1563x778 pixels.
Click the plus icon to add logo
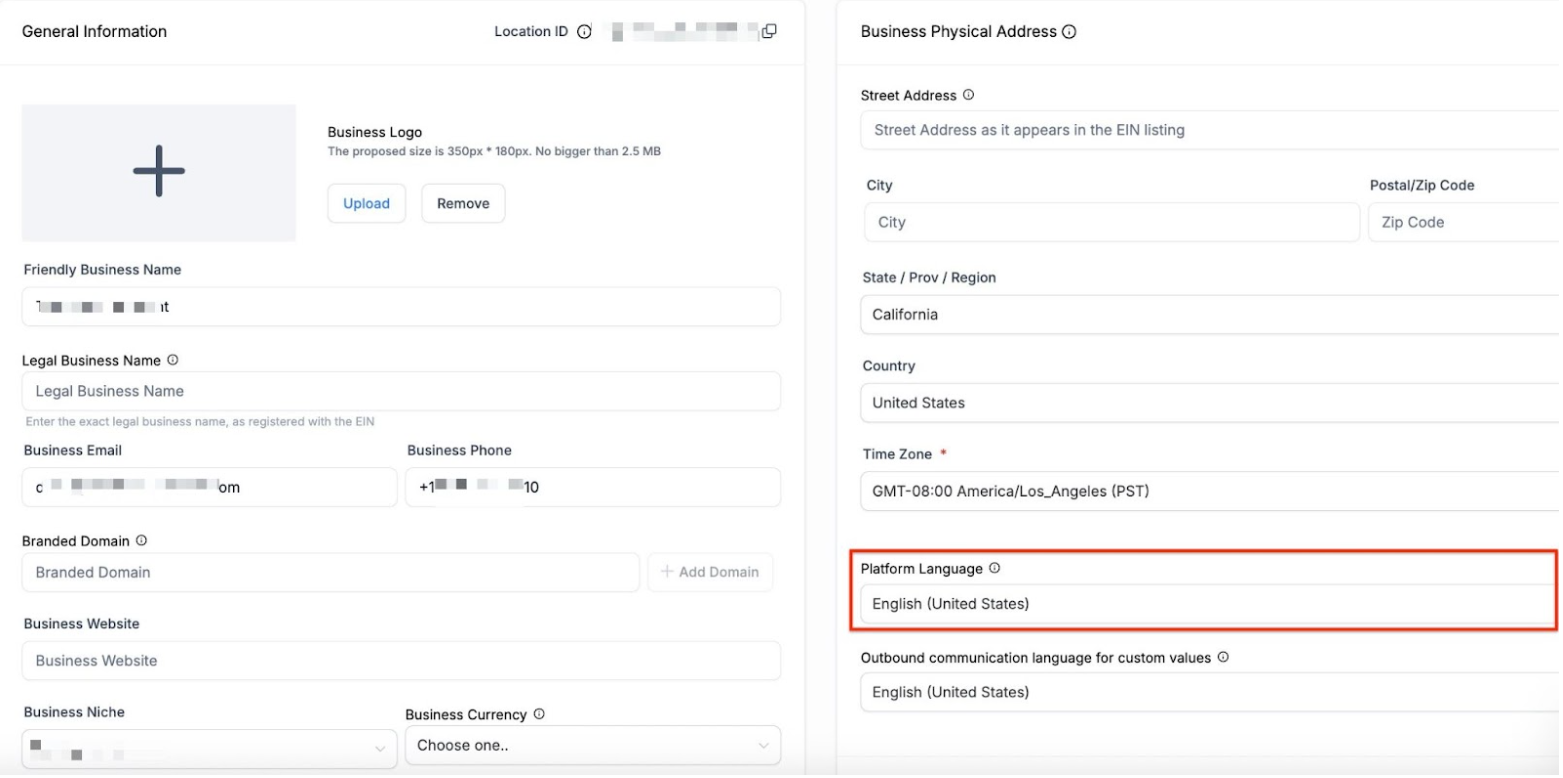click(159, 171)
